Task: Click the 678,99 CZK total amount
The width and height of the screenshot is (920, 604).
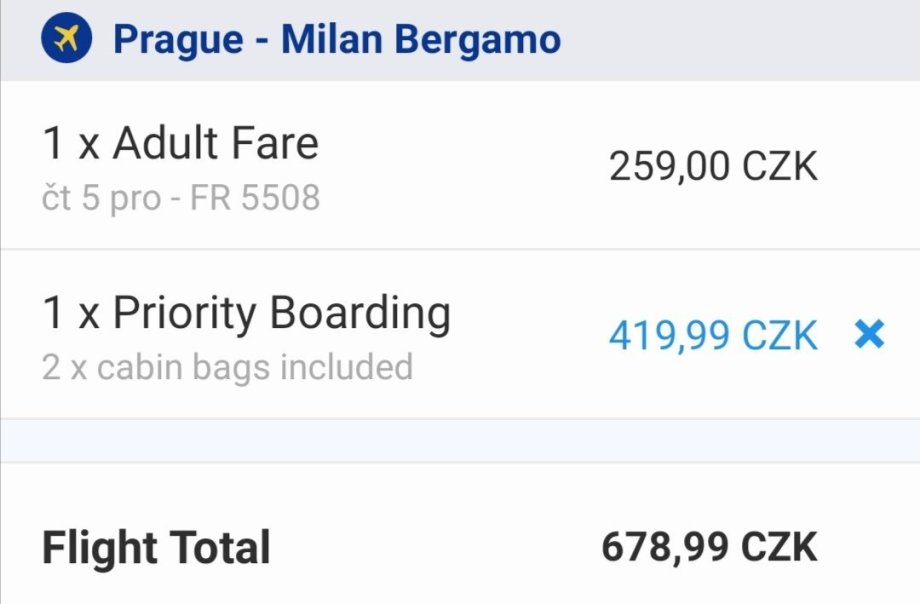Action: coord(709,548)
